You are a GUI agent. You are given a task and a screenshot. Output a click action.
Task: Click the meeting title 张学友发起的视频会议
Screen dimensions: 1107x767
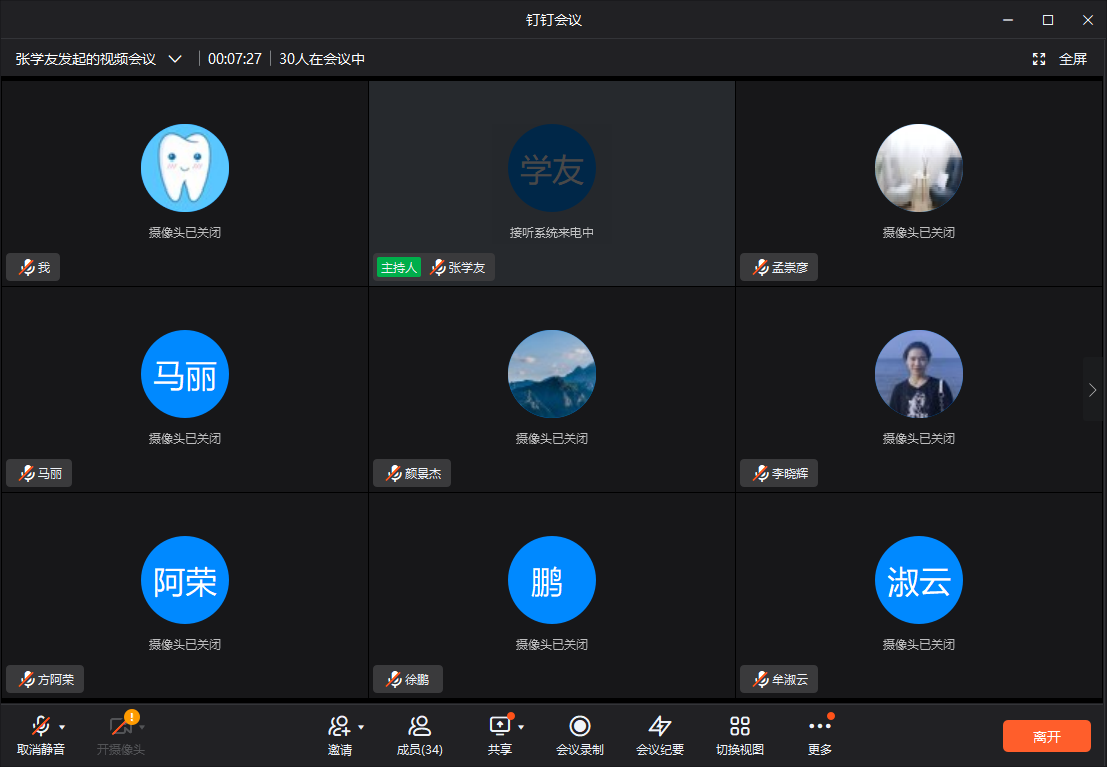(x=85, y=59)
